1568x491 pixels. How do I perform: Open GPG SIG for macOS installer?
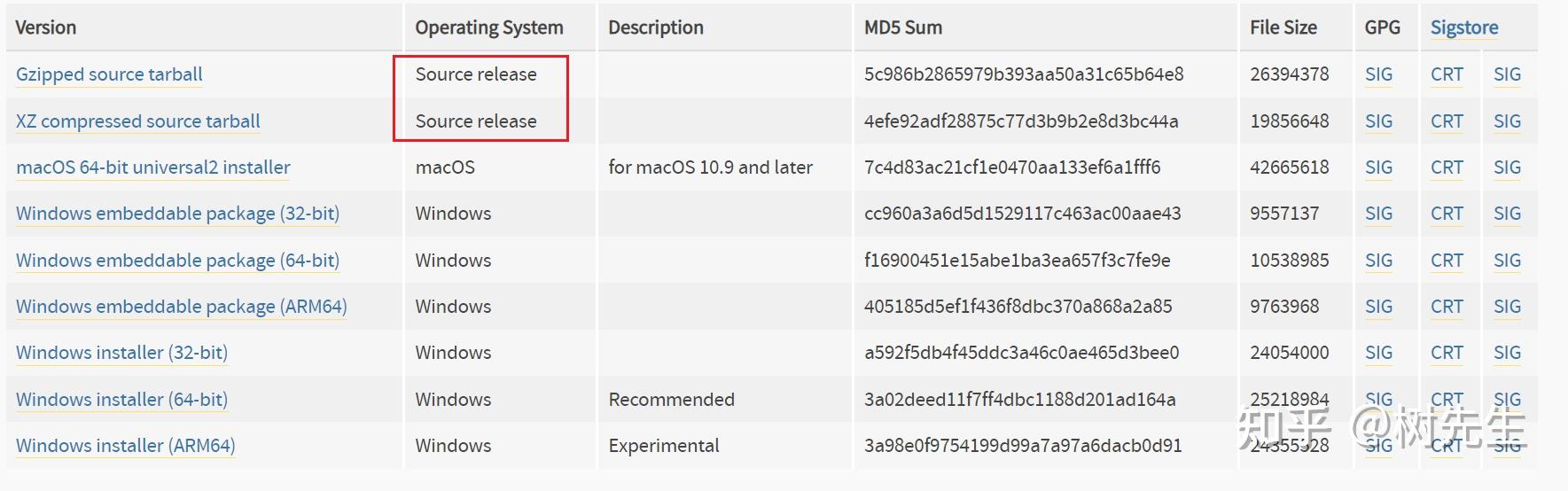click(1378, 168)
